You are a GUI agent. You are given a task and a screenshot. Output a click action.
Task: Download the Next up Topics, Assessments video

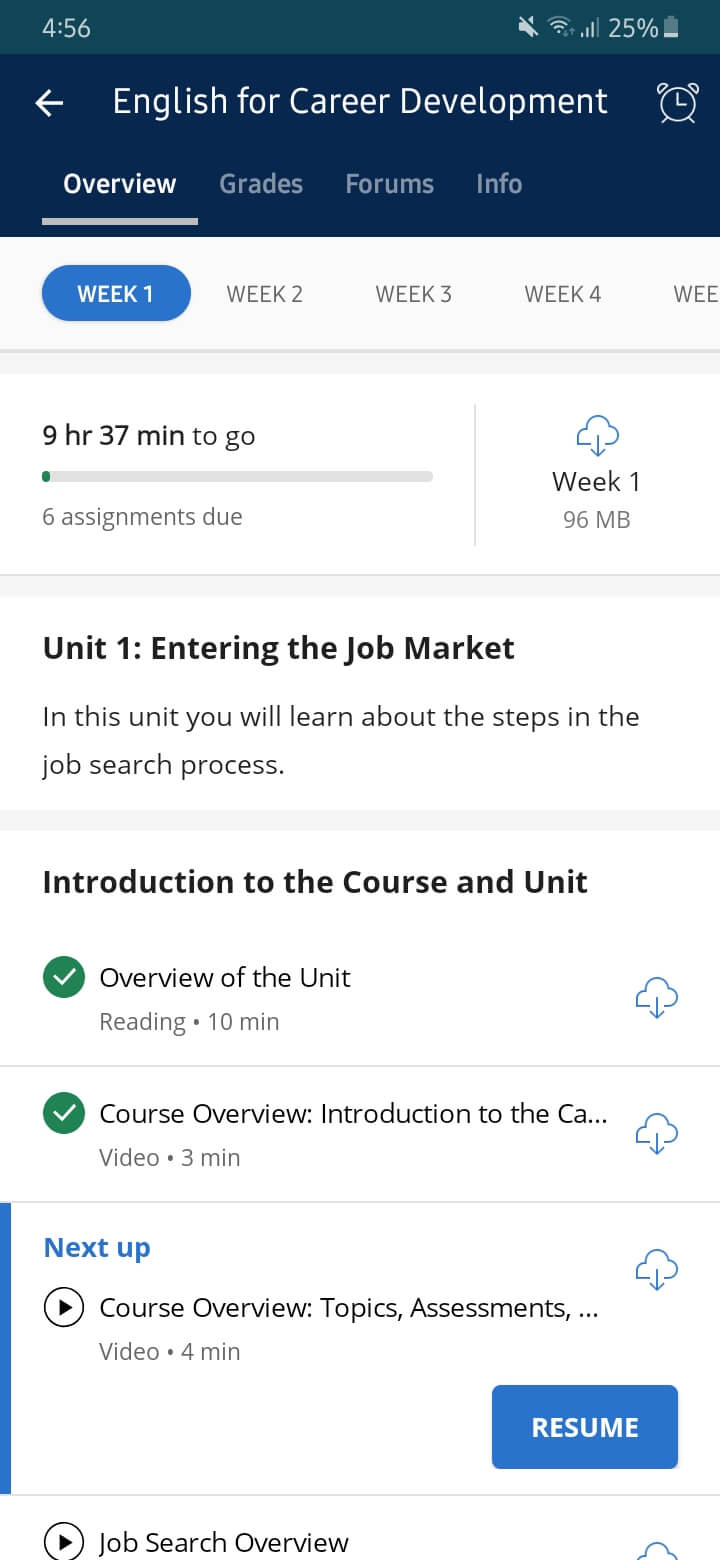(x=656, y=1270)
